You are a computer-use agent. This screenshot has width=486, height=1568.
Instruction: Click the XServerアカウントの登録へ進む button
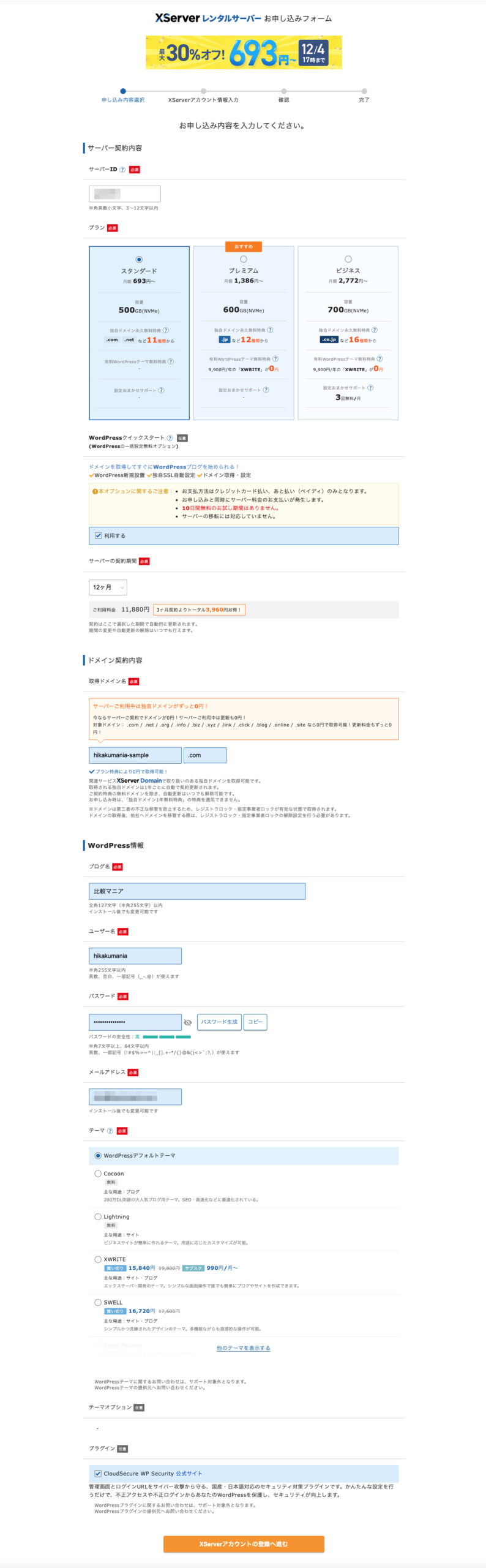[x=243, y=1543]
